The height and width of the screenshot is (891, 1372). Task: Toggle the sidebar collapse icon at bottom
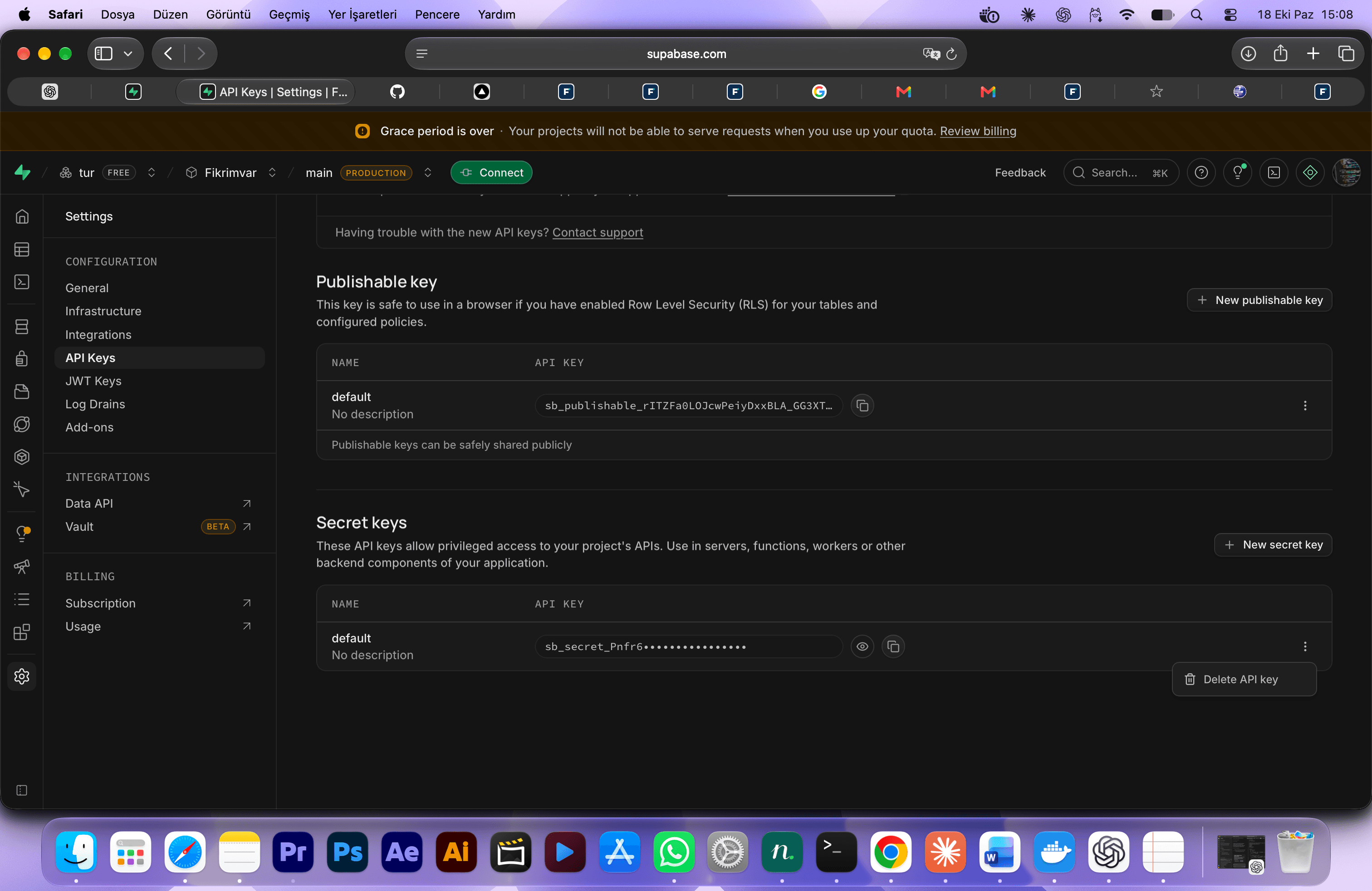22,790
